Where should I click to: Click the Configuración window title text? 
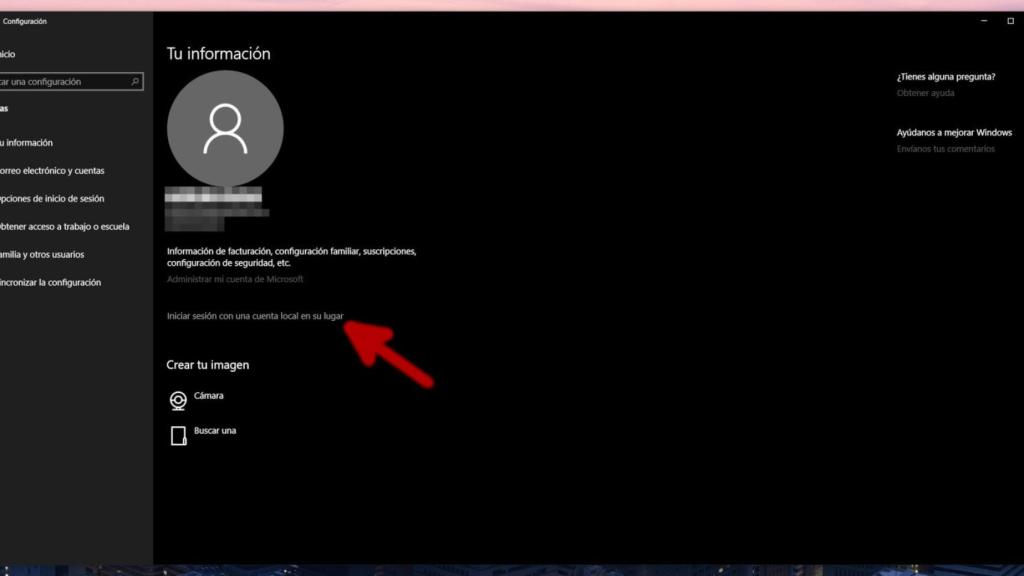[x=25, y=21]
